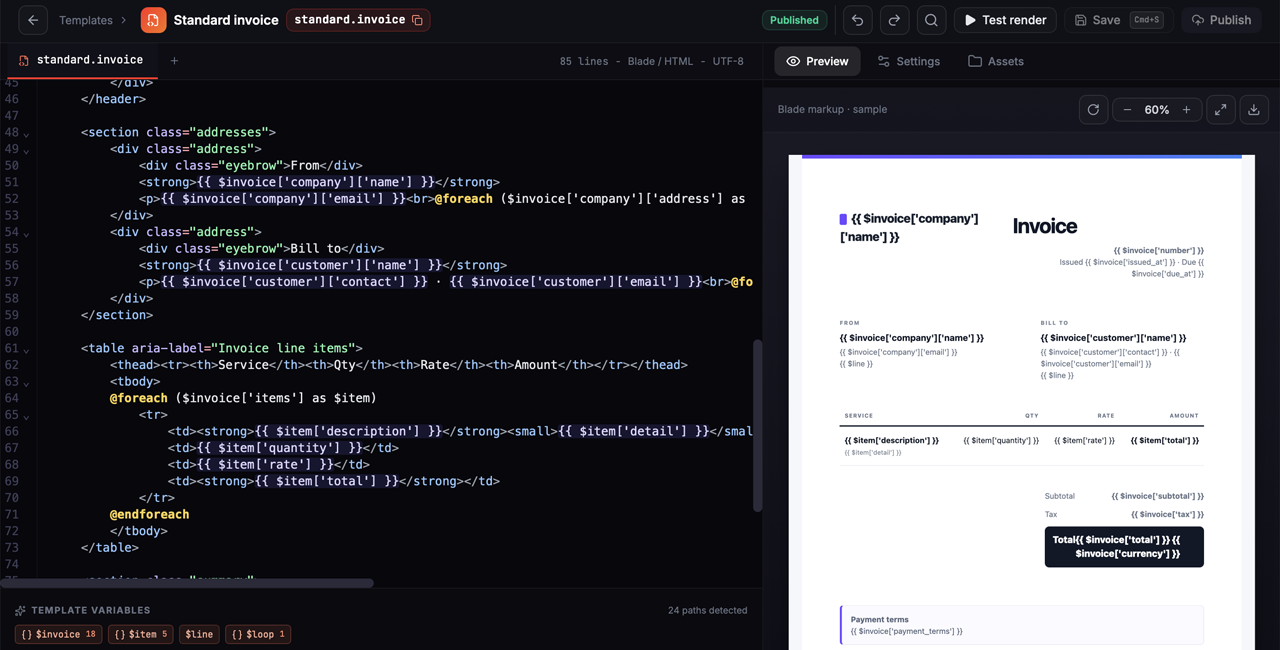The height and width of the screenshot is (650, 1280).
Task: Collapse code fold at line 48
Action: [27, 133]
